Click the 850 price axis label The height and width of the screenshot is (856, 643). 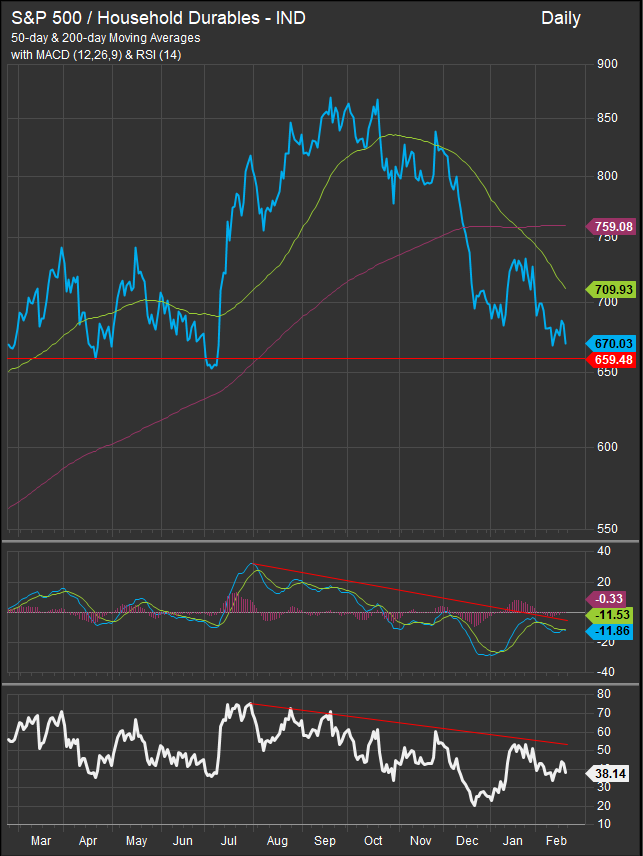(x=607, y=118)
